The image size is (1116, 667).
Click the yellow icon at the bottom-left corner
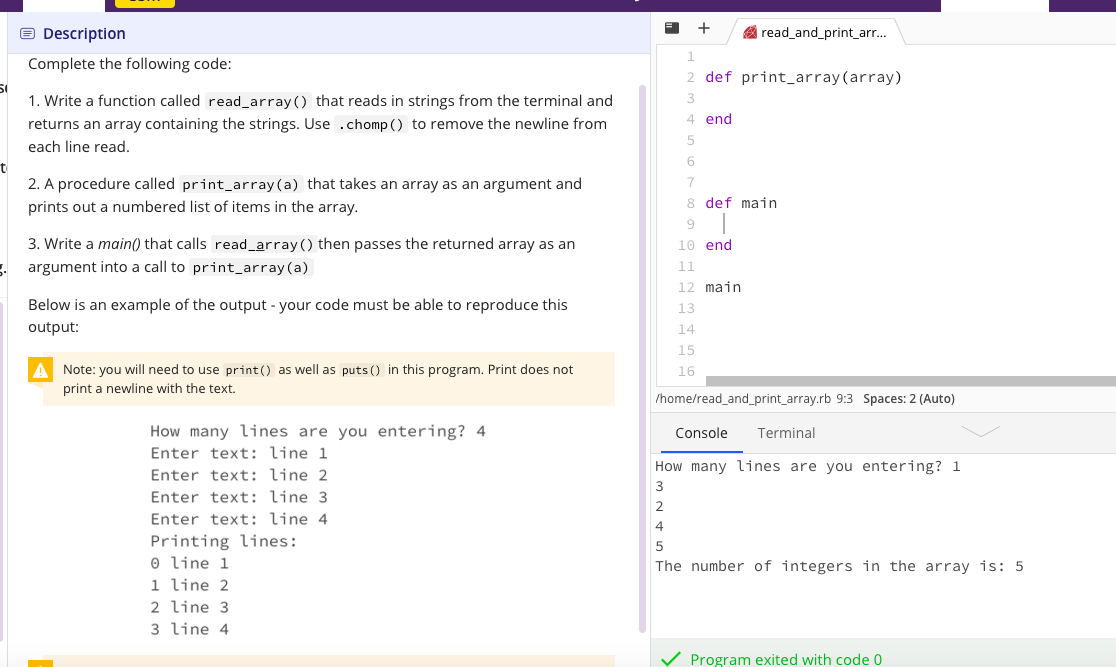pos(41,662)
